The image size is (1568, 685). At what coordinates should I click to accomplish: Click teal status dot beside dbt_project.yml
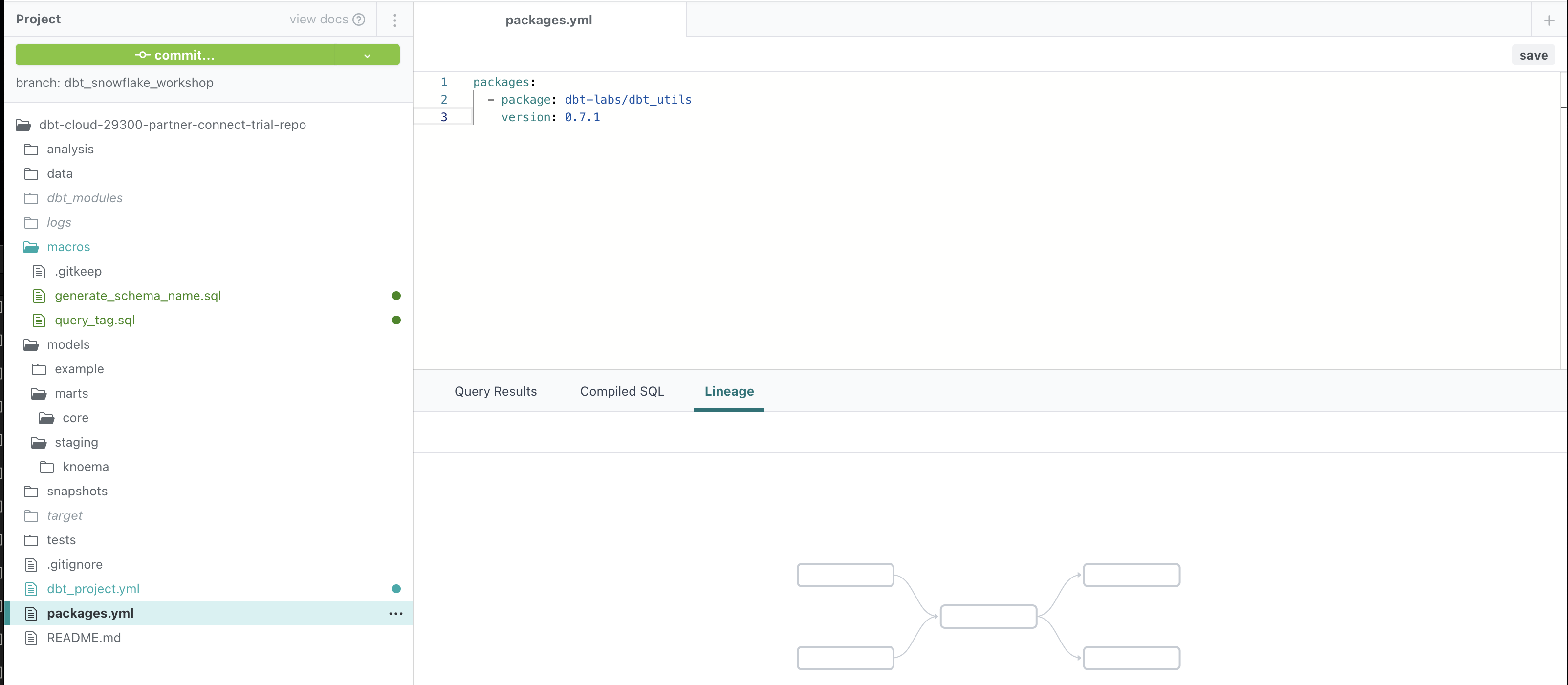pos(396,588)
